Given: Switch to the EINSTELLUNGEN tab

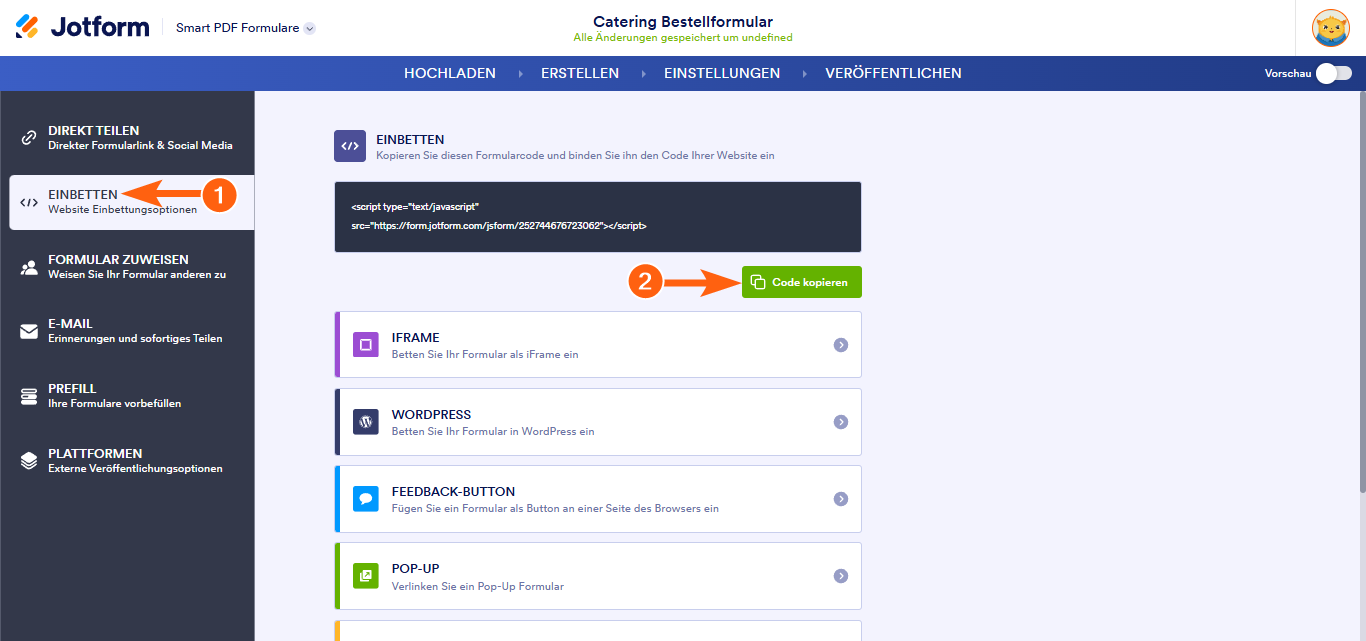Looking at the screenshot, I should 721,73.
